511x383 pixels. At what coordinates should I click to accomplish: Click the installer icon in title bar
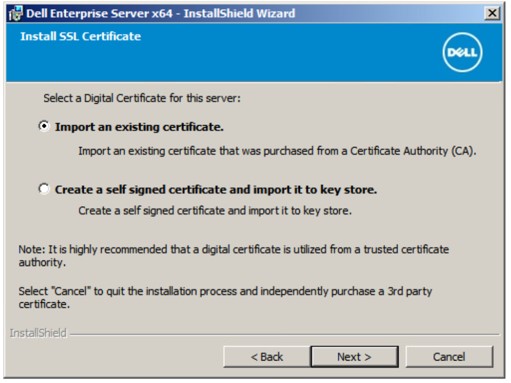pyautogui.click(x=16, y=14)
